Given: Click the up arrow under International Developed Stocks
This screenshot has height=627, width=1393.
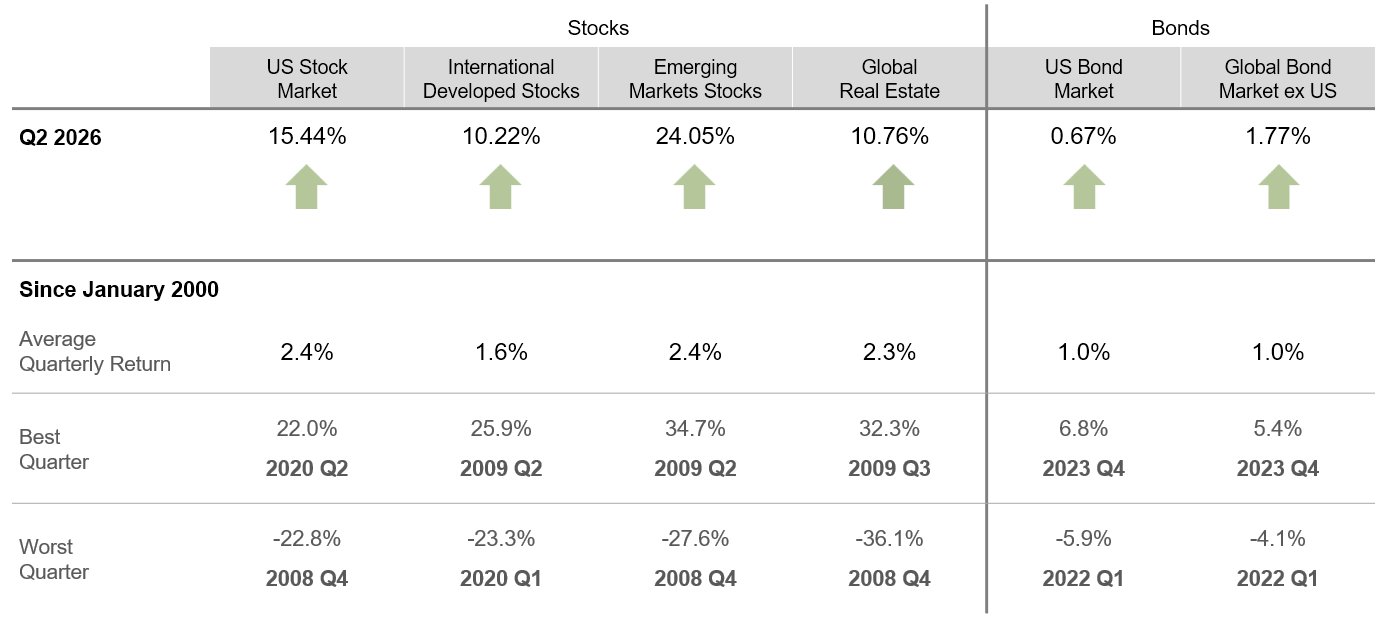Looking at the screenshot, I should (x=501, y=187).
